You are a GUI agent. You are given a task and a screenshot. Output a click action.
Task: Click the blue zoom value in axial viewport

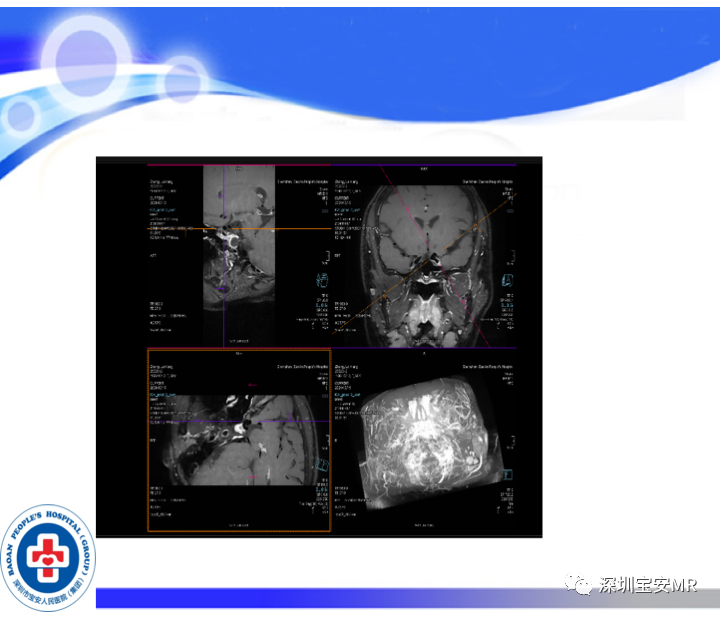322,489
